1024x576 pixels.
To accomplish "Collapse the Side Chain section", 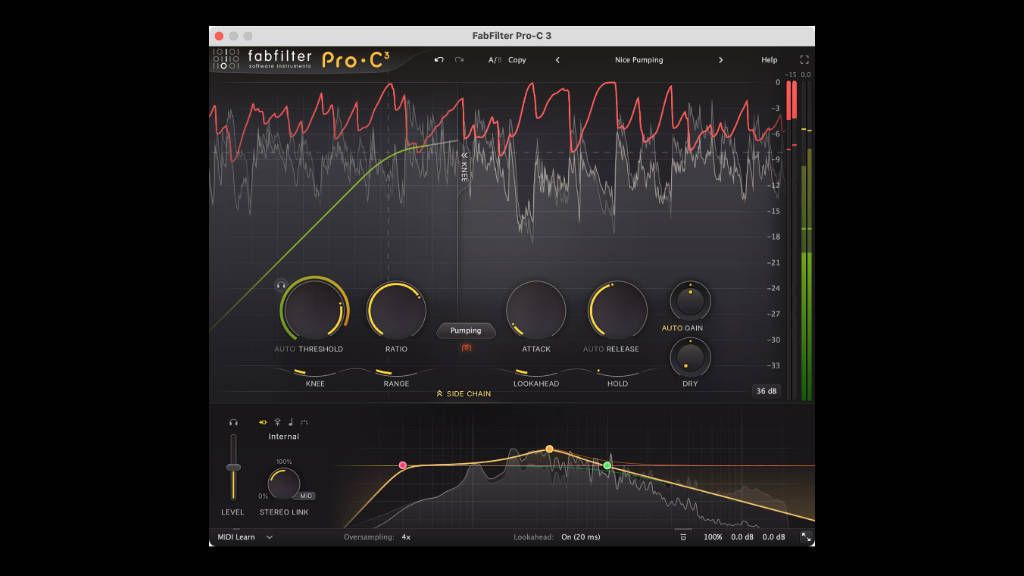I will point(463,394).
